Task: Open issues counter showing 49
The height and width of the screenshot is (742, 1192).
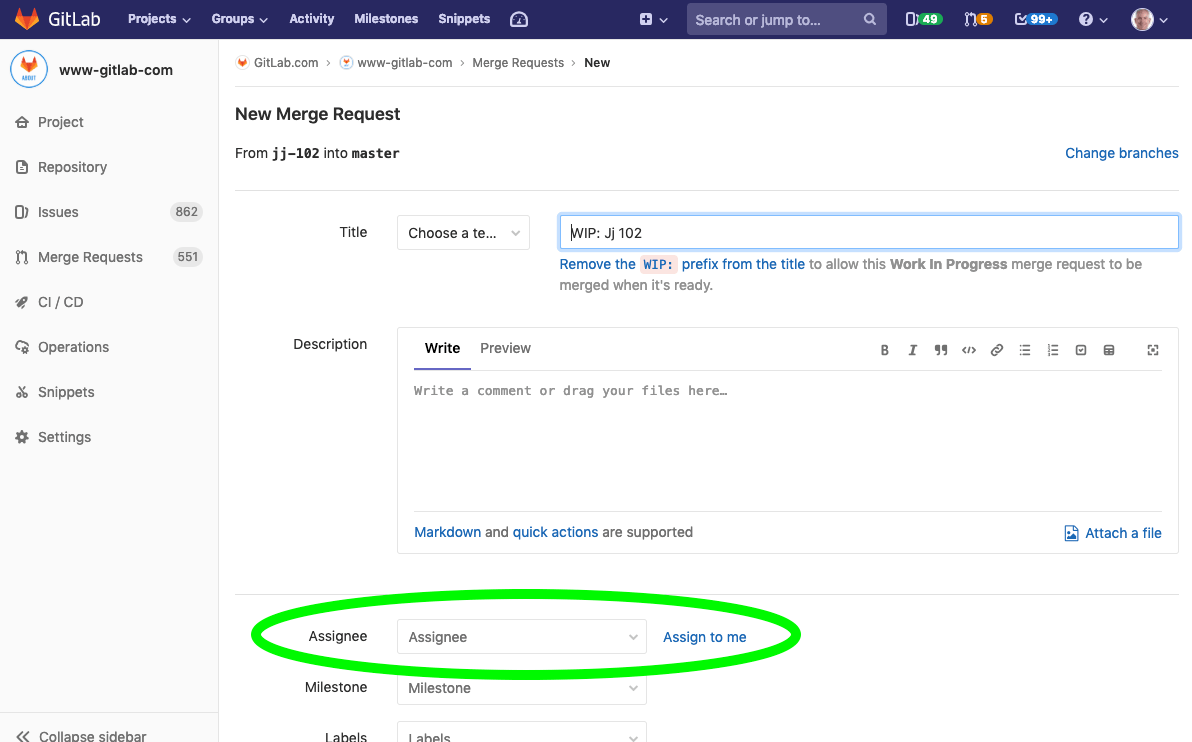Action: (x=923, y=19)
